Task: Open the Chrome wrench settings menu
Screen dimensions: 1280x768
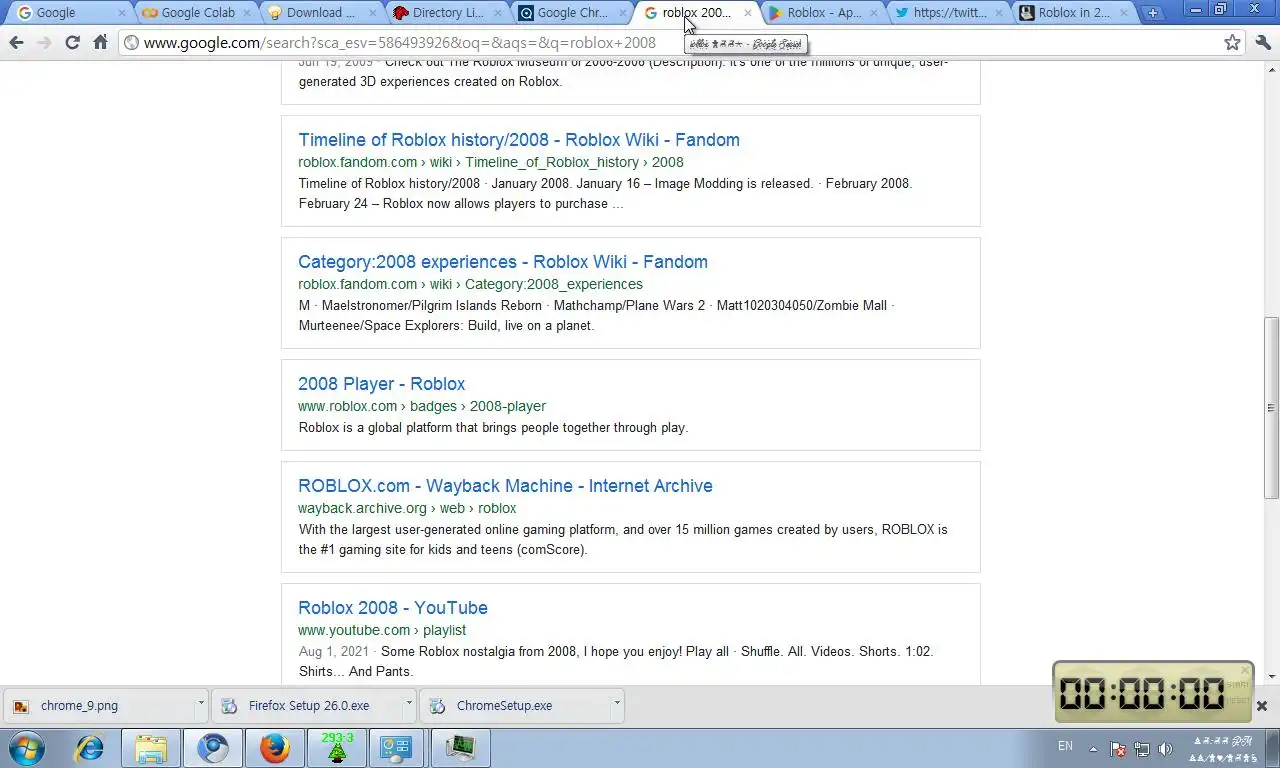Action: tap(1262, 43)
